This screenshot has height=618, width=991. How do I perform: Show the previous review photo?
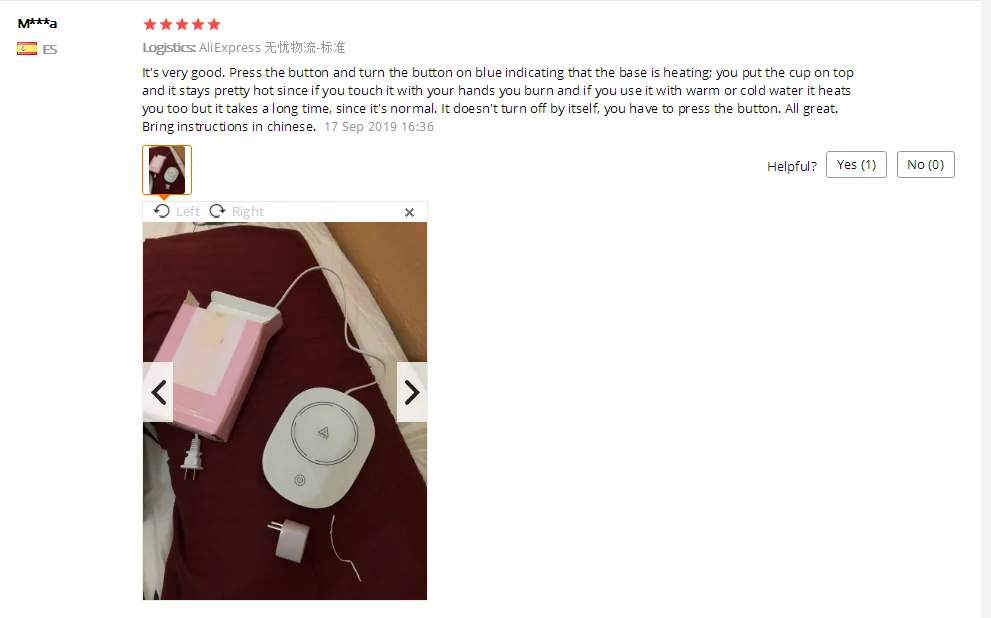(x=158, y=392)
